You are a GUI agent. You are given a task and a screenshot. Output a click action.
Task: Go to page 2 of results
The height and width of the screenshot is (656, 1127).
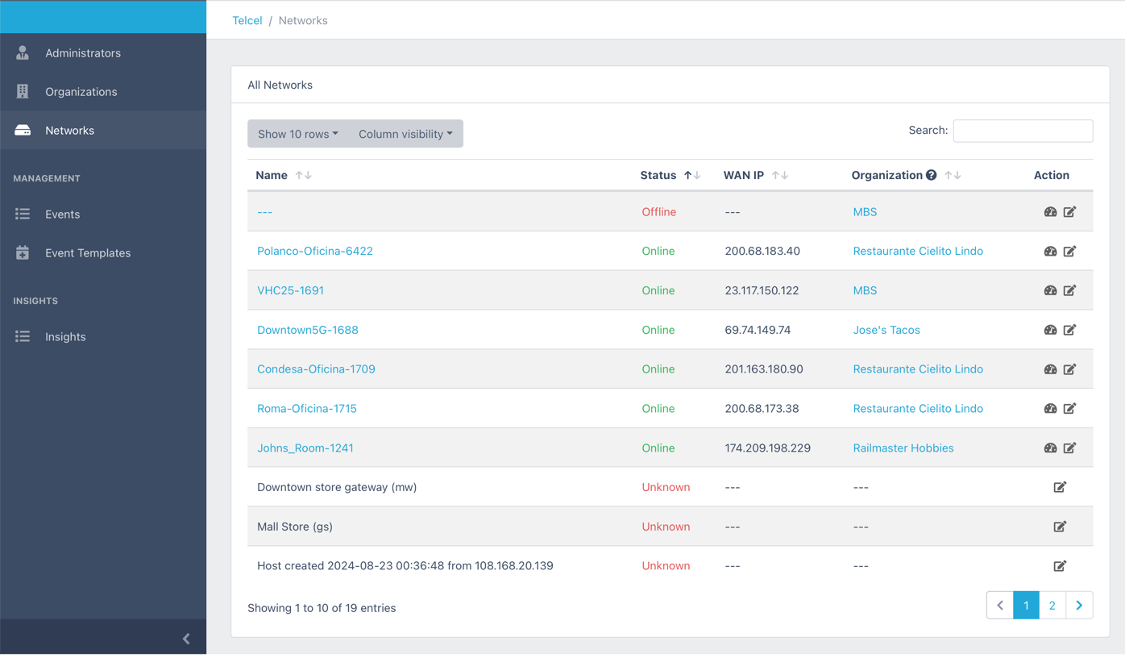click(1052, 606)
